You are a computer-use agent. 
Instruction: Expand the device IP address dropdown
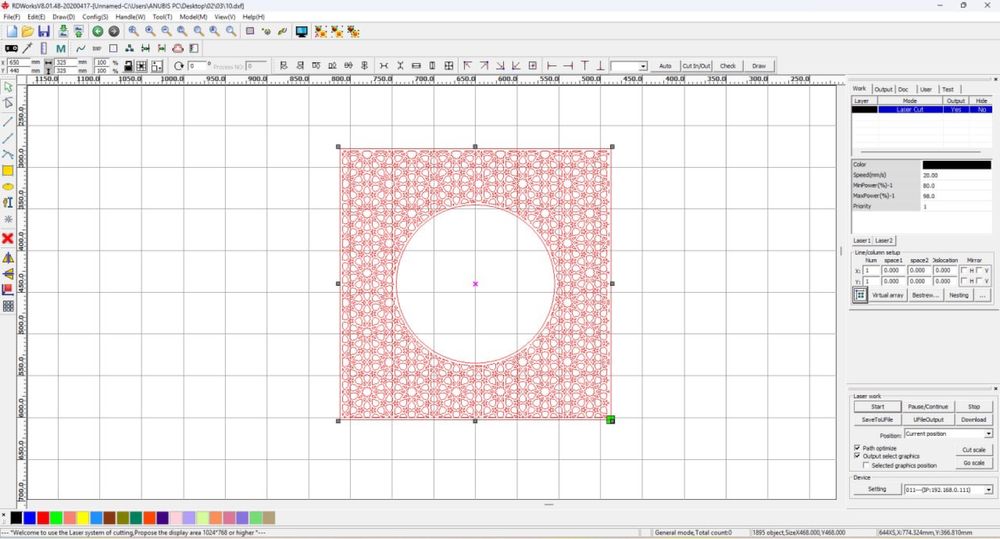988,489
